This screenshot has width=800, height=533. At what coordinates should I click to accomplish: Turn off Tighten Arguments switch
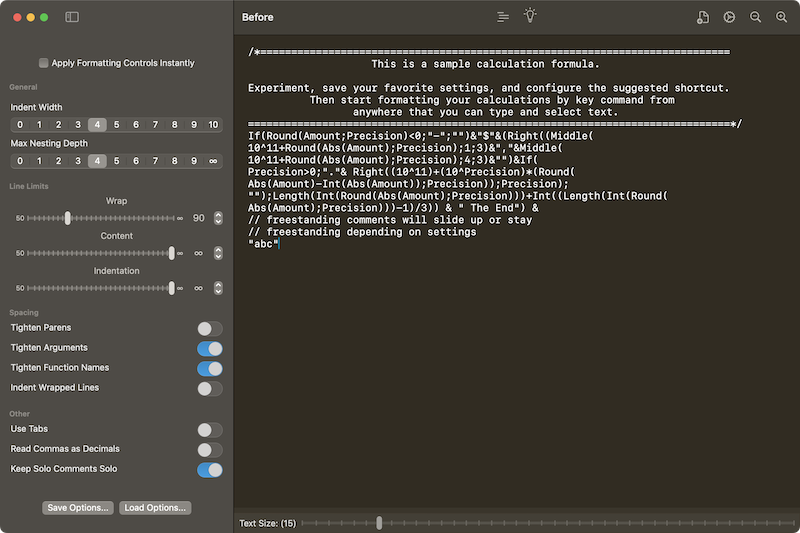pos(210,348)
